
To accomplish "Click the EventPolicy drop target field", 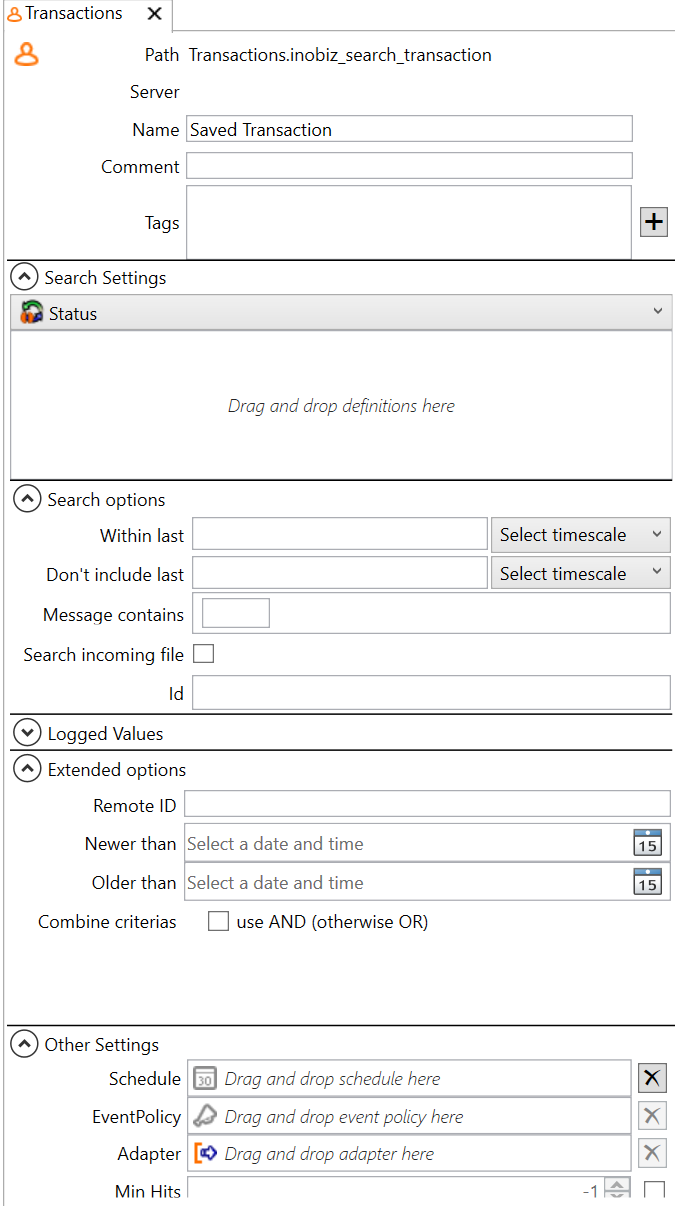I will [x=409, y=1116].
